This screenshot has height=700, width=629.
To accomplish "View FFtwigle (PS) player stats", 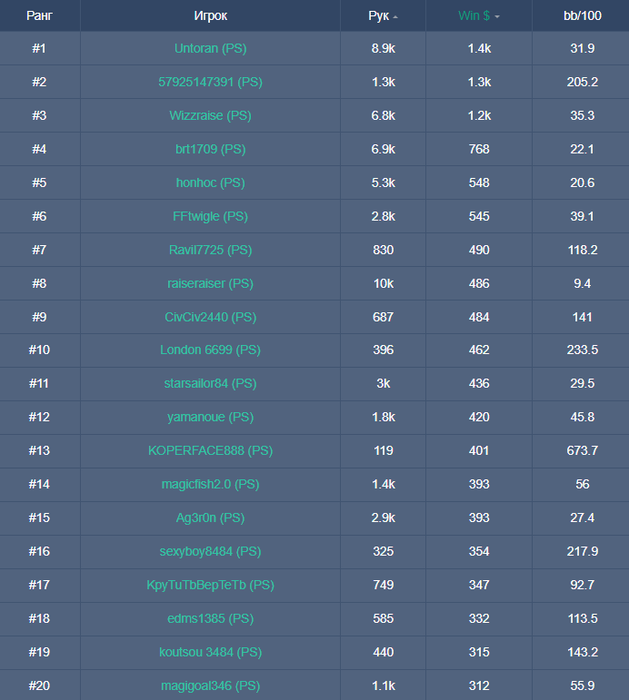I will click(x=210, y=216).
